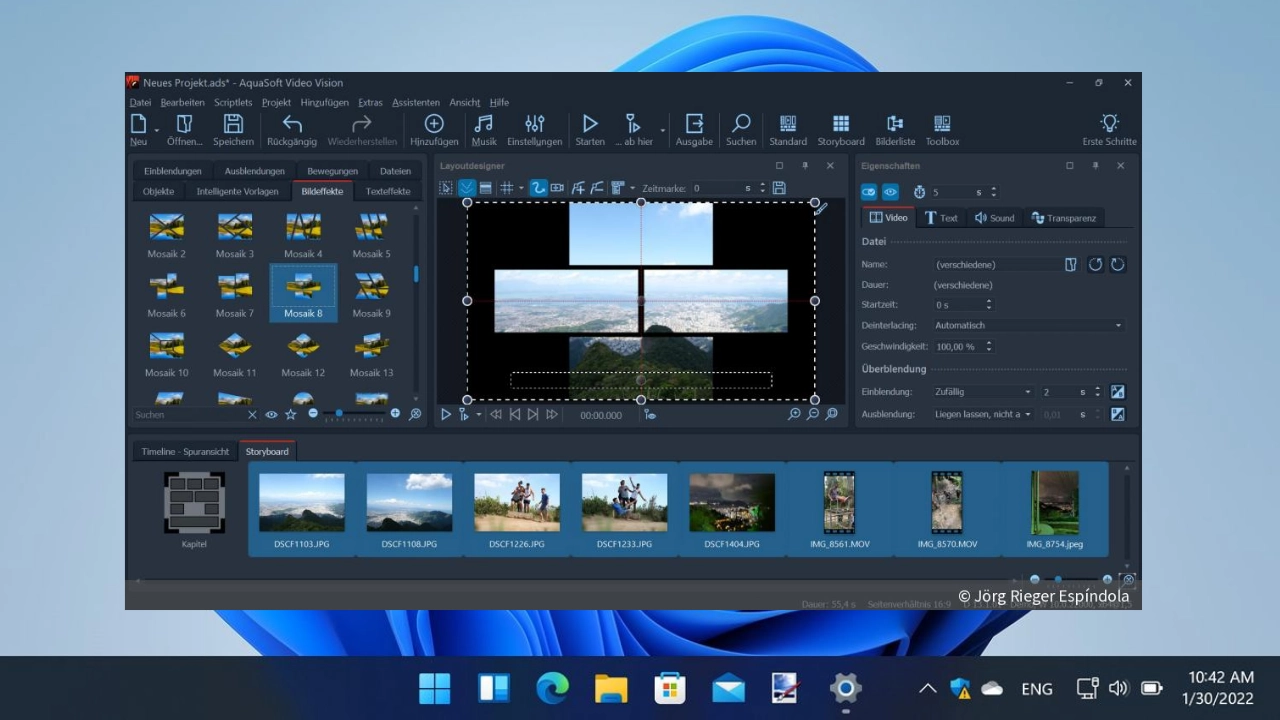Expand the grid options dropdown in Layoutdesigner

tap(521, 188)
